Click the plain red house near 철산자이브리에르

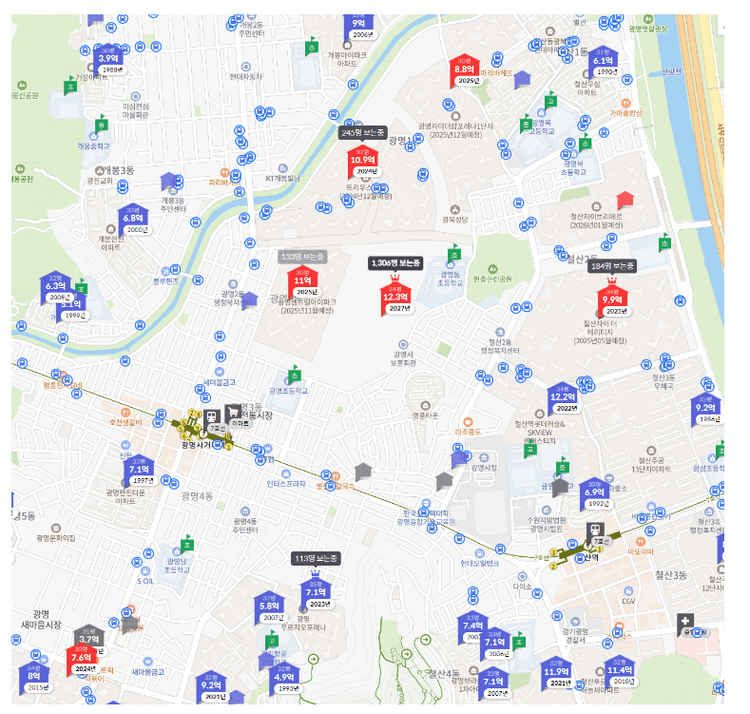coord(625,199)
